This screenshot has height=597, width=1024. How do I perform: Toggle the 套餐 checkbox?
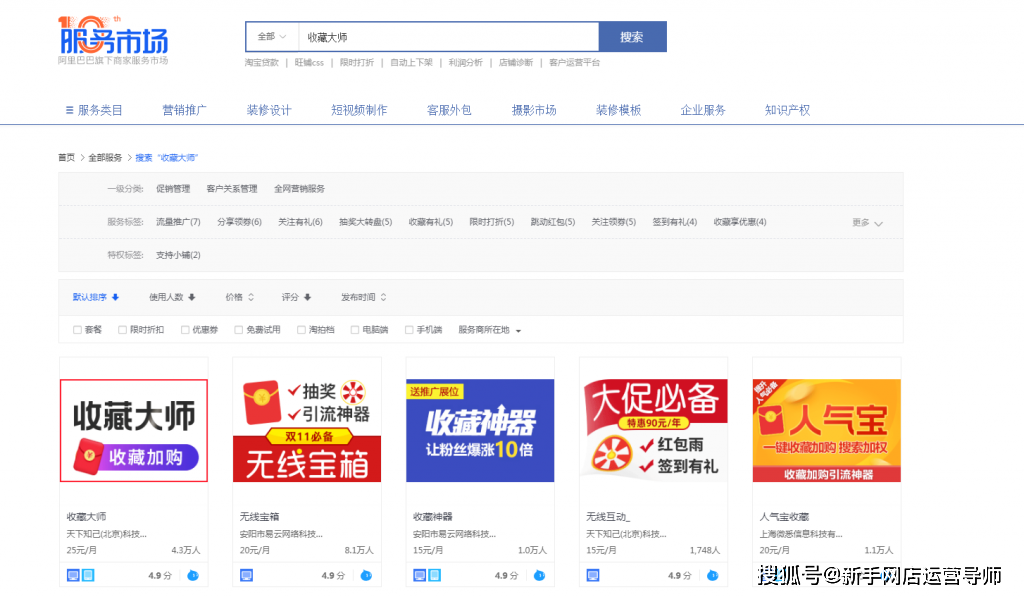point(77,330)
